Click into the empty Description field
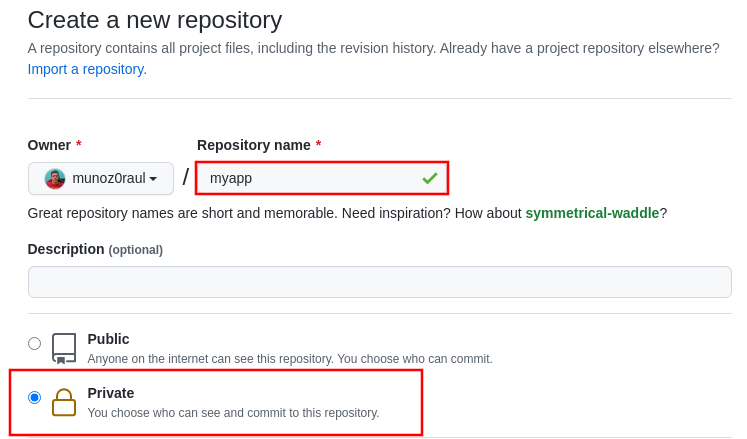 379,282
